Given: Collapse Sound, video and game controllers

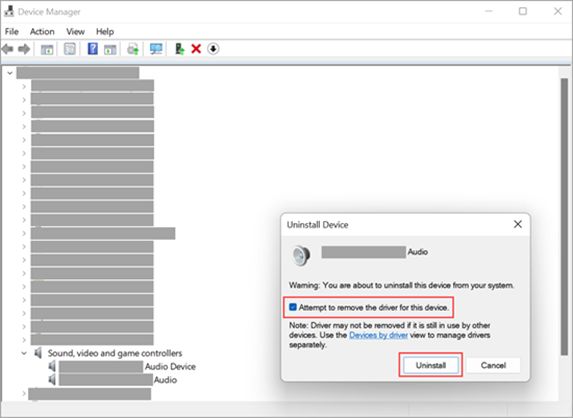Looking at the screenshot, I should pyautogui.click(x=24, y=353).
